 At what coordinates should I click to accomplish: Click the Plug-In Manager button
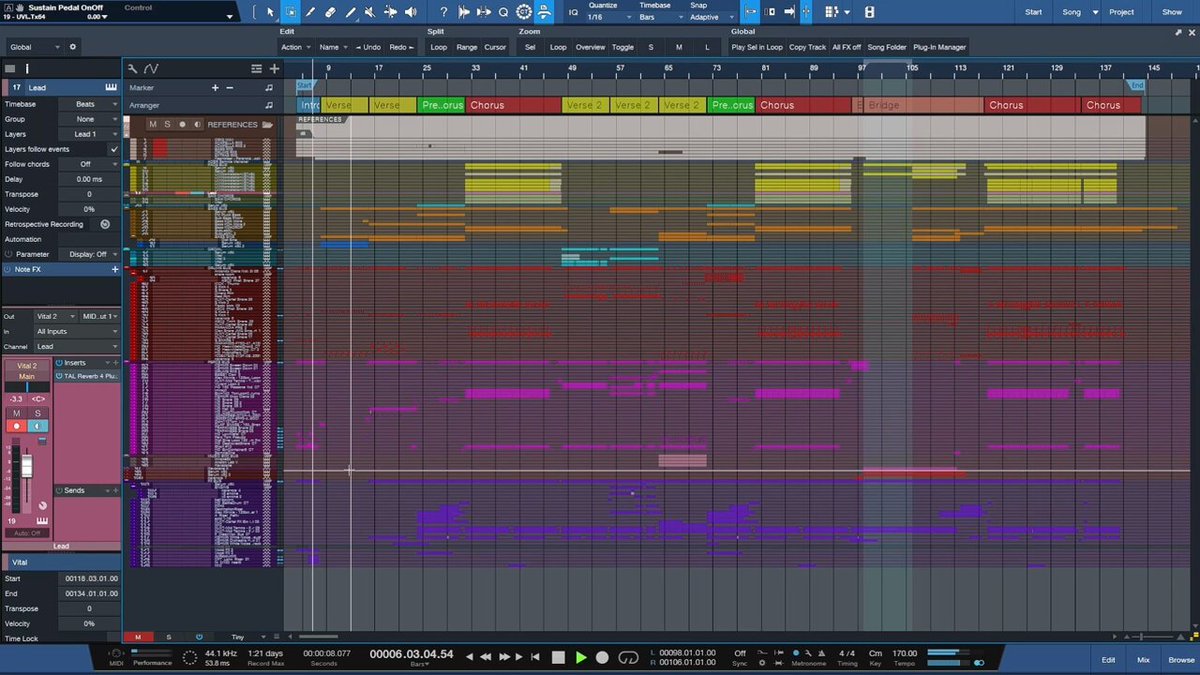(940, 47)
